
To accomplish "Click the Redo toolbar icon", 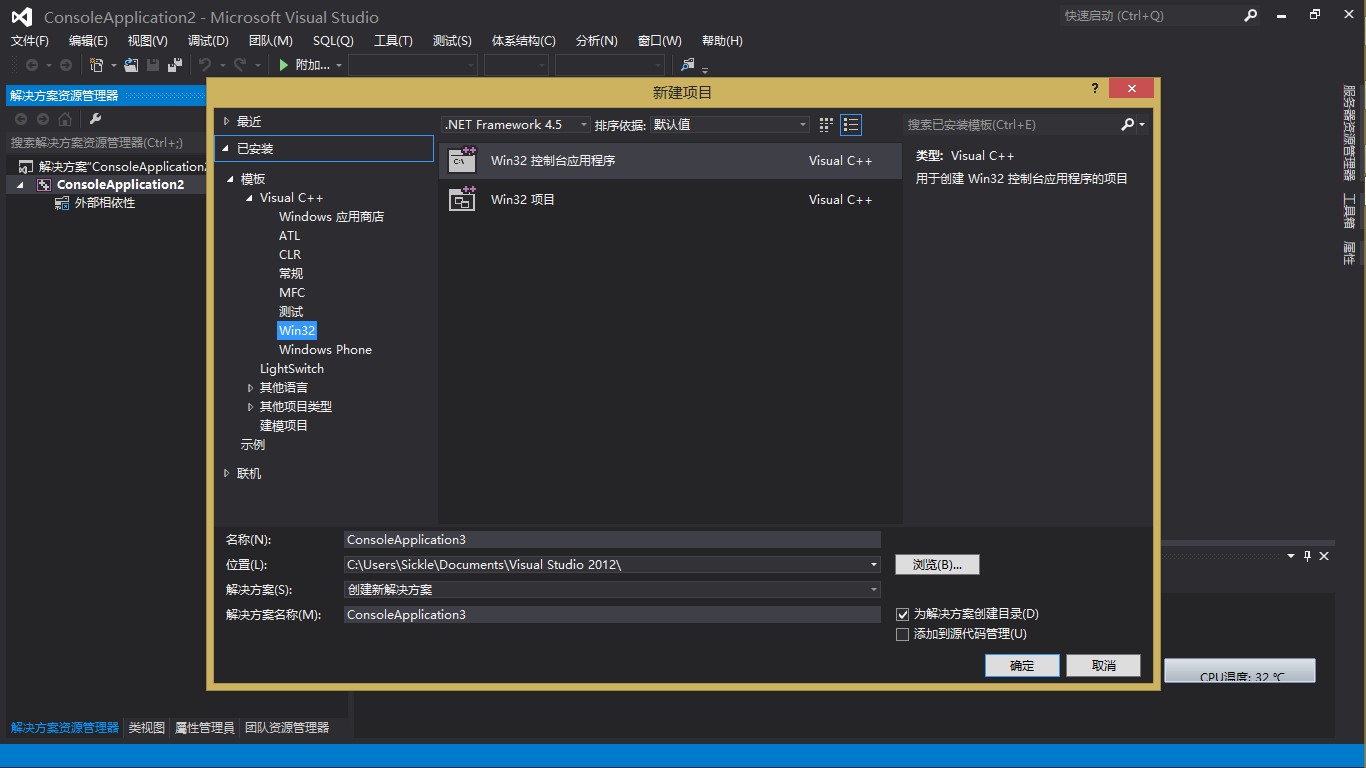I will [x=240, y=65].
